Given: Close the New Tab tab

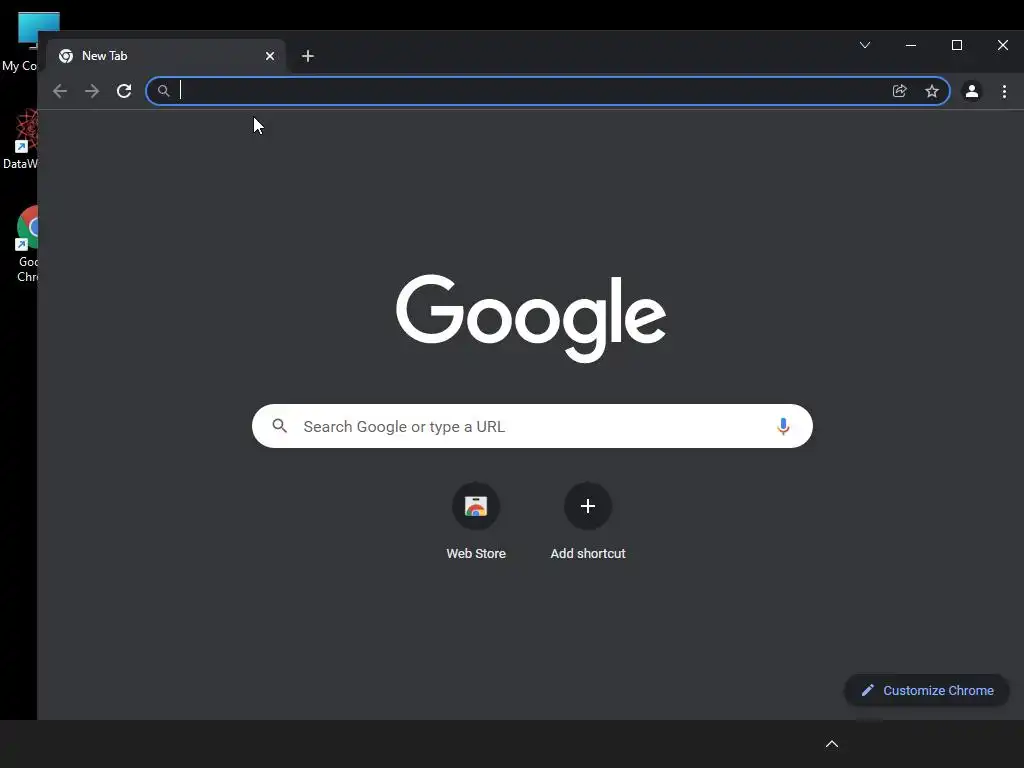Looking at the screenshot, I should click(x=270, y=56).
